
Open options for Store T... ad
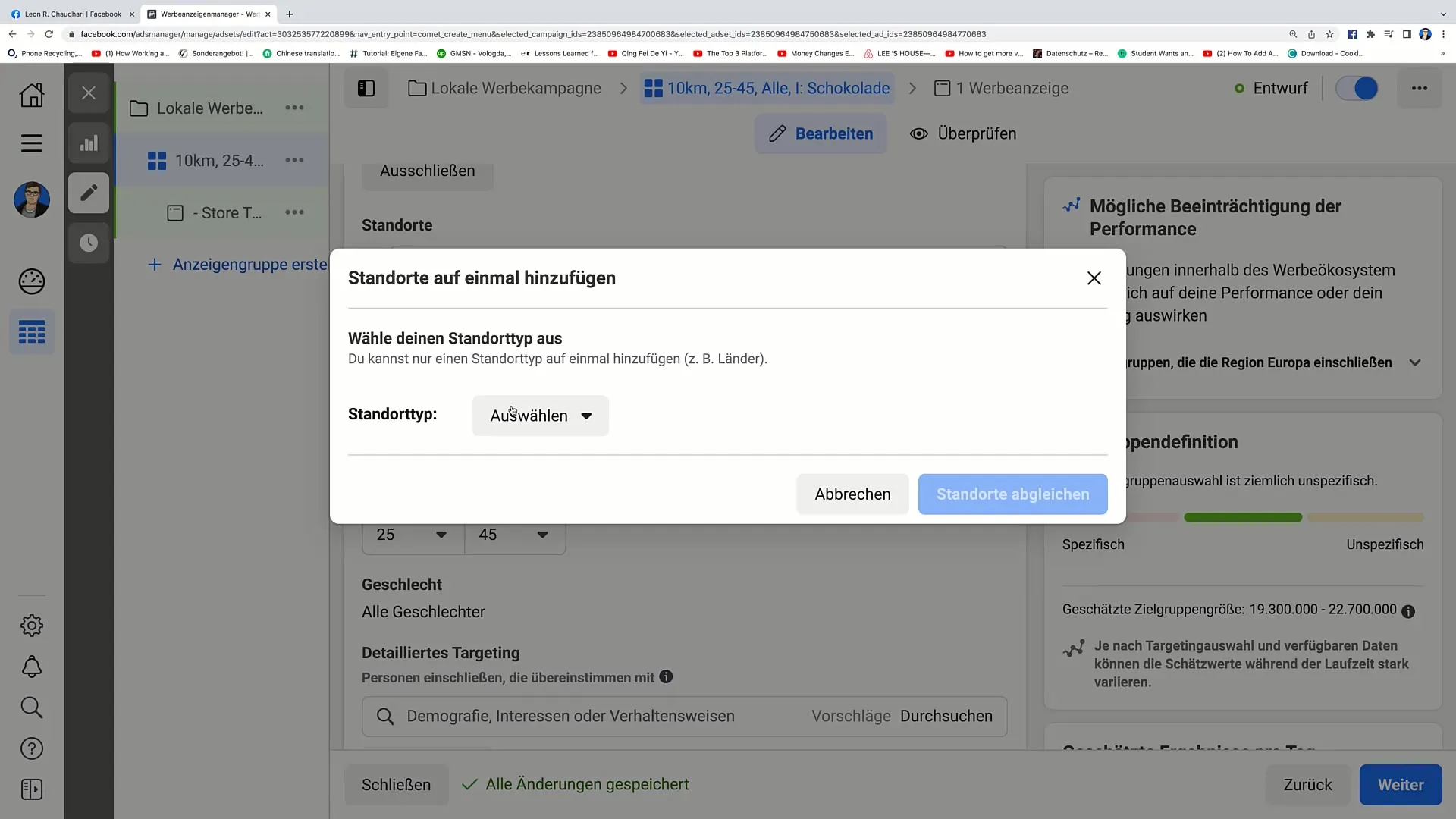[x=294, y=212]
